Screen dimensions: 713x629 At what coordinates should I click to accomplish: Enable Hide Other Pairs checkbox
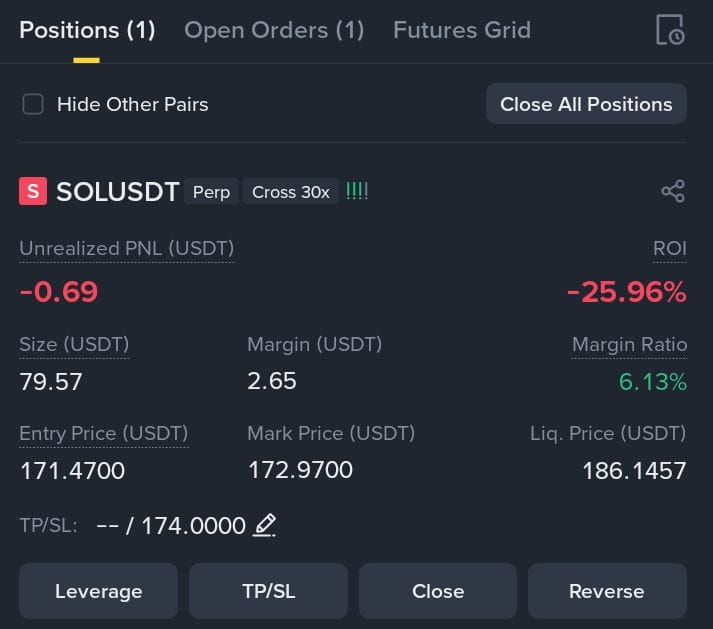[33, 104]
